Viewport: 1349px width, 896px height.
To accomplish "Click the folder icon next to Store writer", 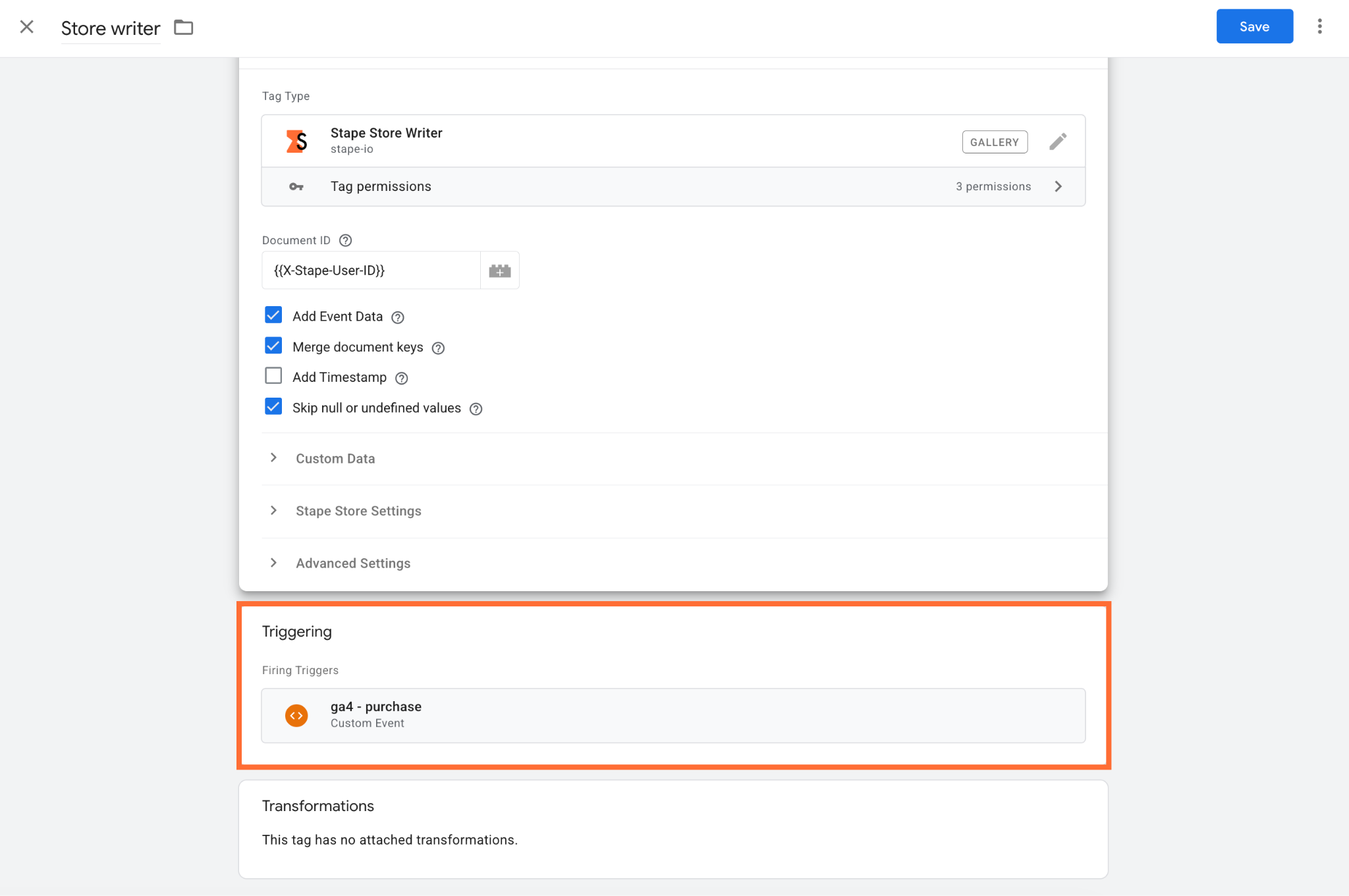I will [183, 28].
